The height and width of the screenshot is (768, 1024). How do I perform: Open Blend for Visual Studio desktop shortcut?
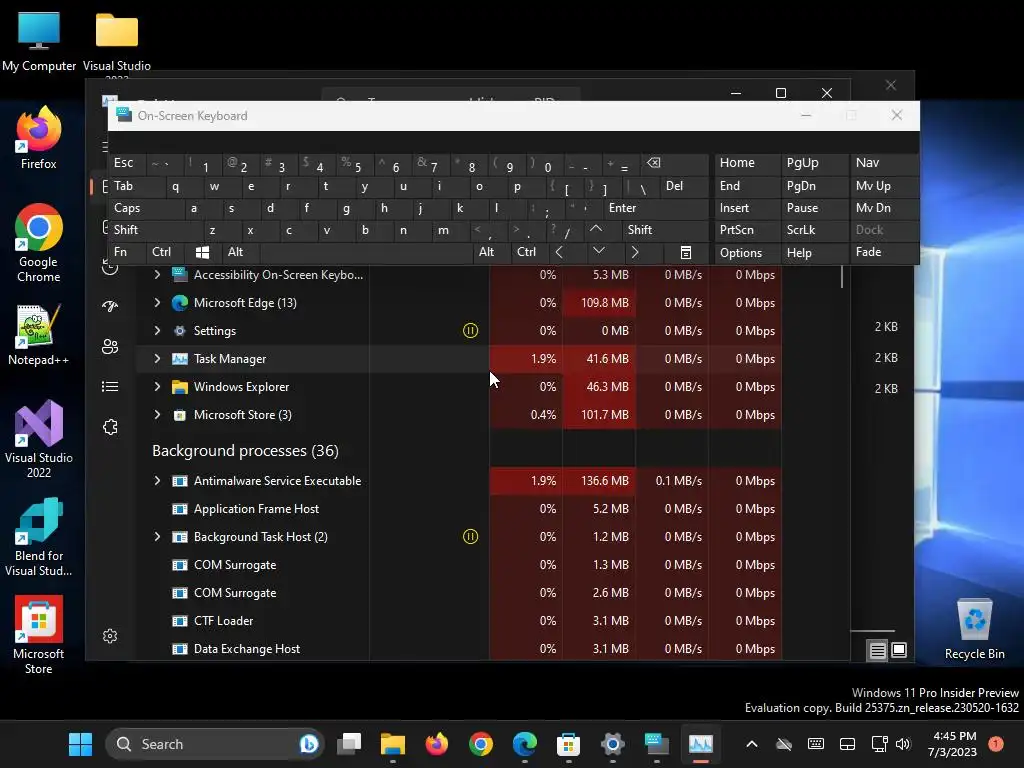tap(39, 537)
